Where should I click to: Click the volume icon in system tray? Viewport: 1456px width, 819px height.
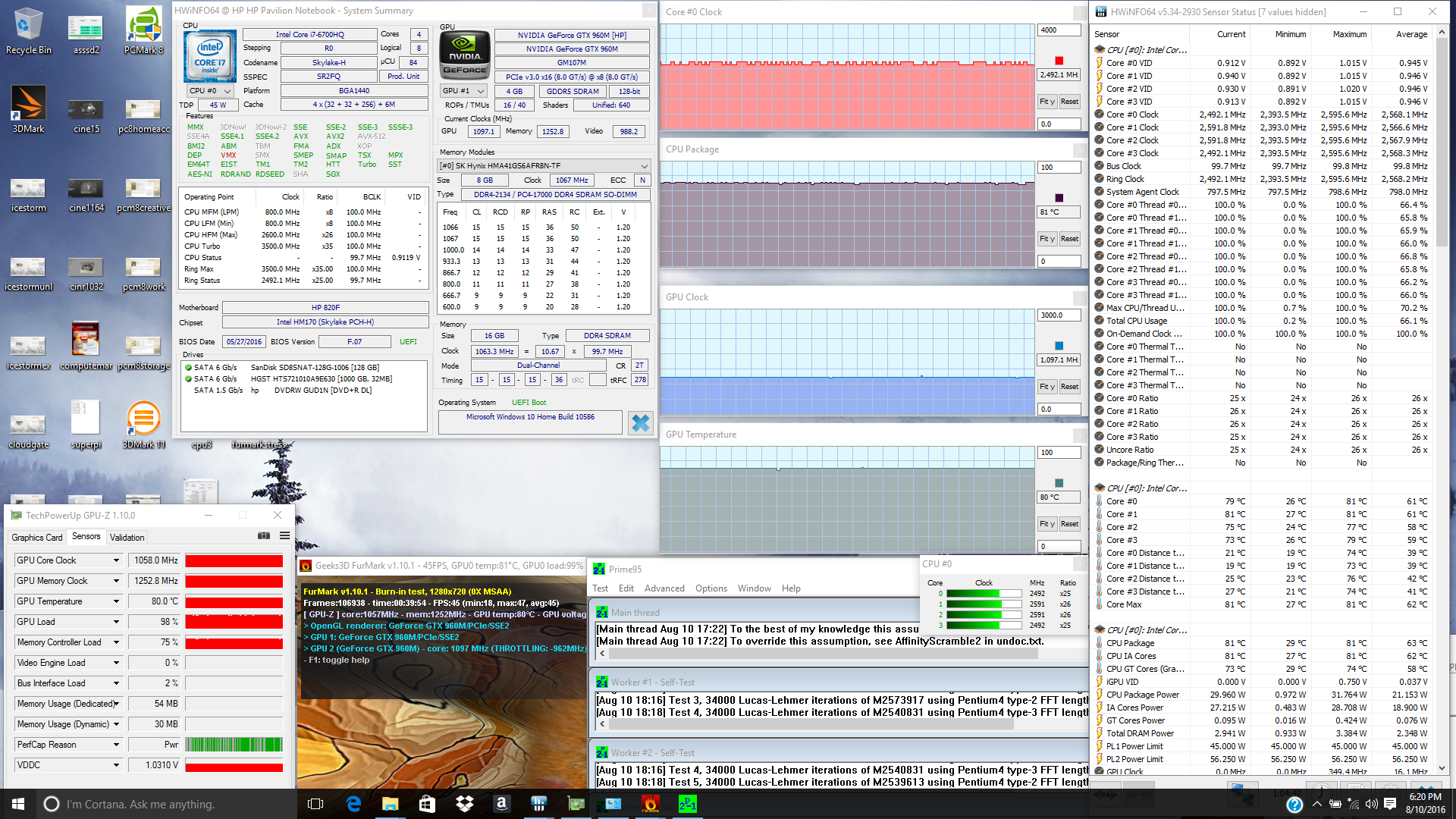1371,804
